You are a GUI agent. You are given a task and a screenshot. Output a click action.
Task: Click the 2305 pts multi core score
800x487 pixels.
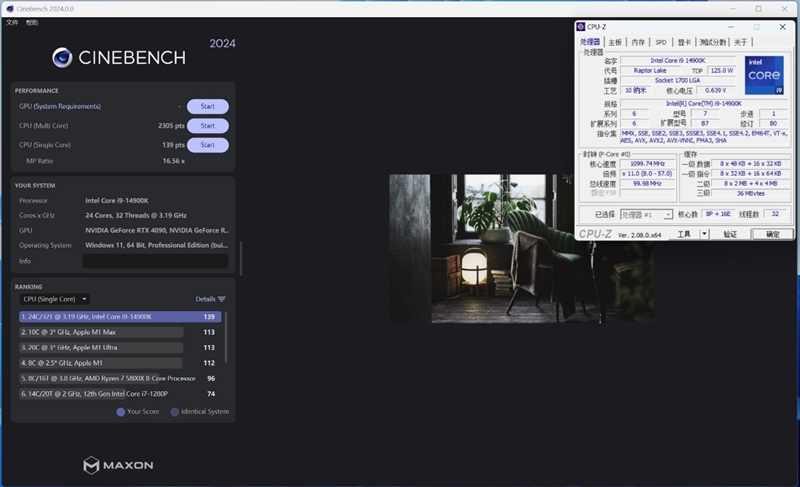point(171,126)
